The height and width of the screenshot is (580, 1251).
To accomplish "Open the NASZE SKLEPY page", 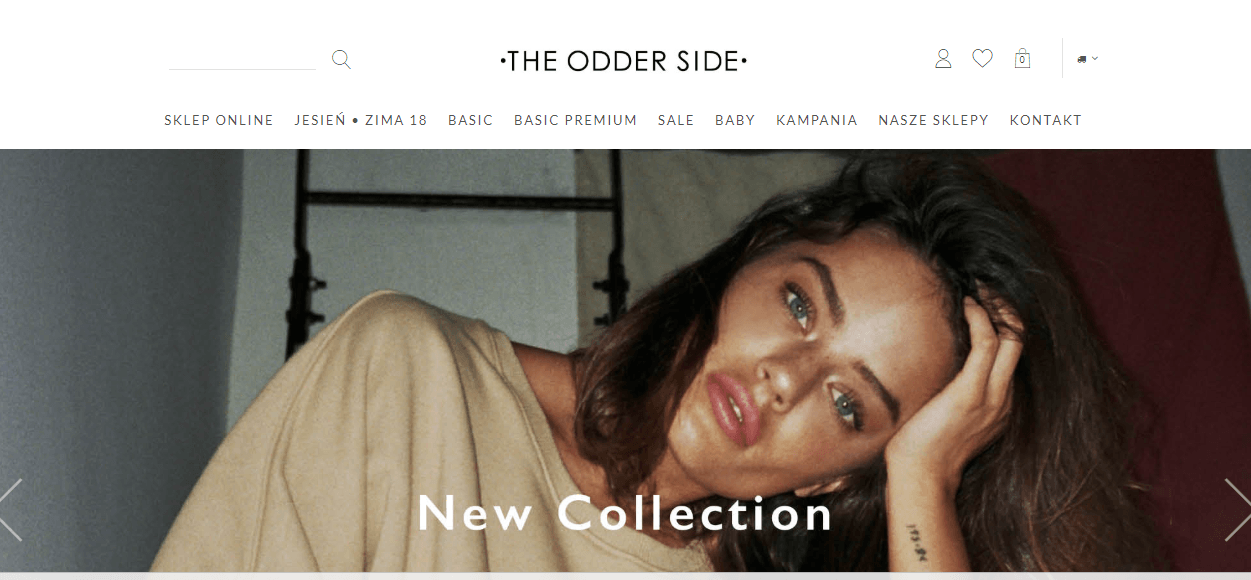I will pyautogui.click(x=934, y=120).
